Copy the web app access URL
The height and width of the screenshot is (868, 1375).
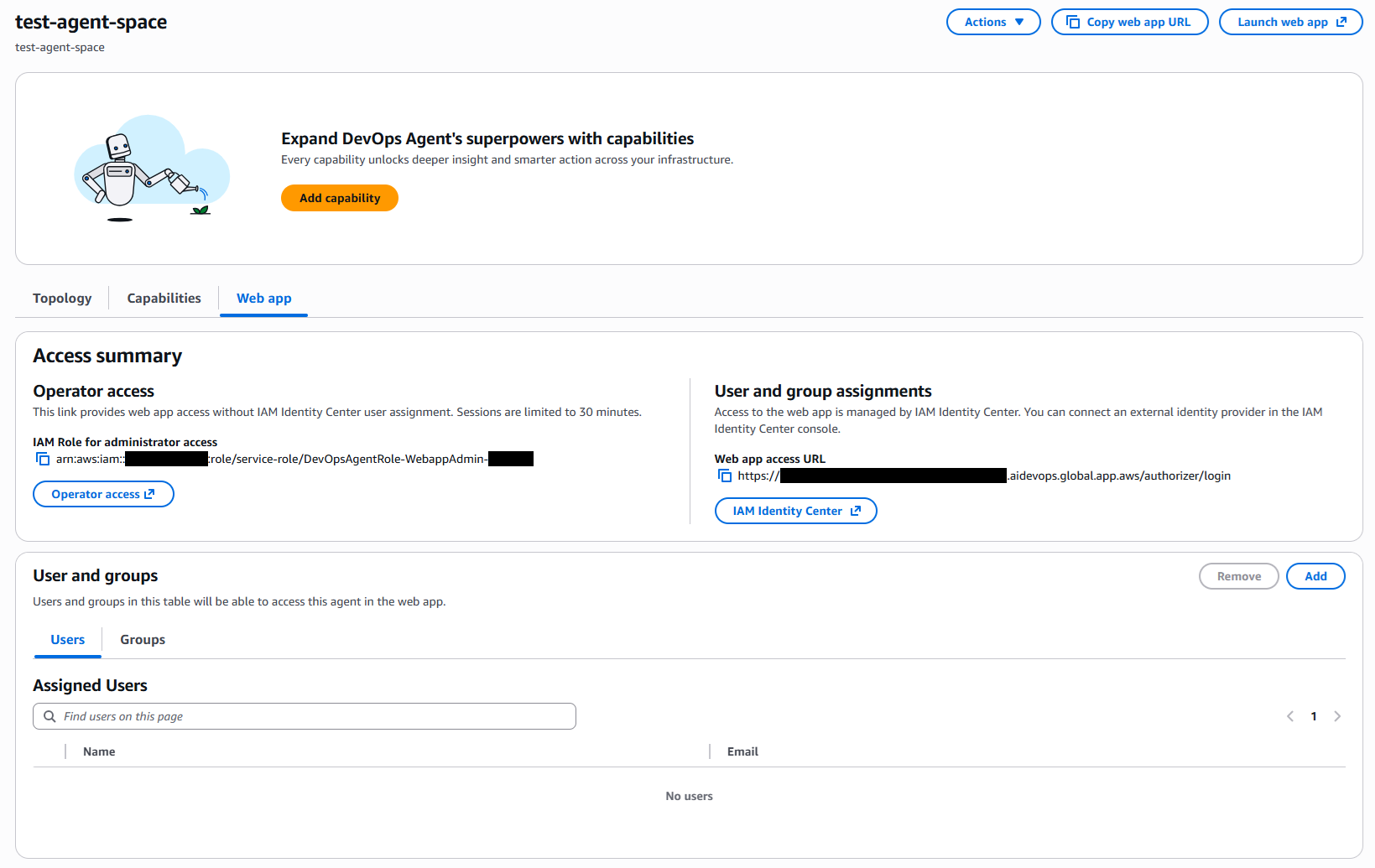click(x=724, y=476)
